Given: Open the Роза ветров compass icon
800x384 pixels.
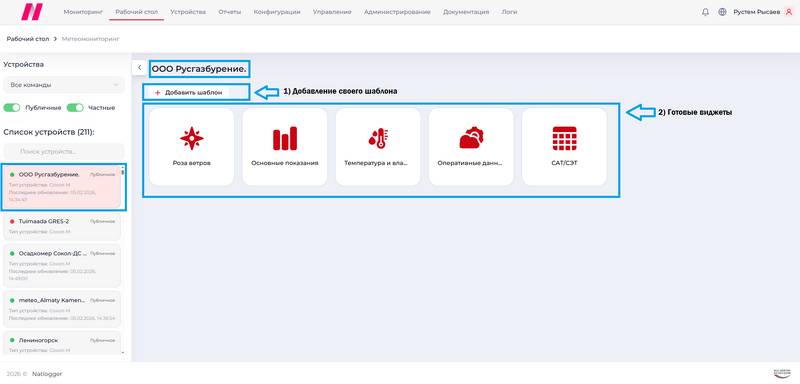Looking at the screenshot, I should tap(191, 138).
